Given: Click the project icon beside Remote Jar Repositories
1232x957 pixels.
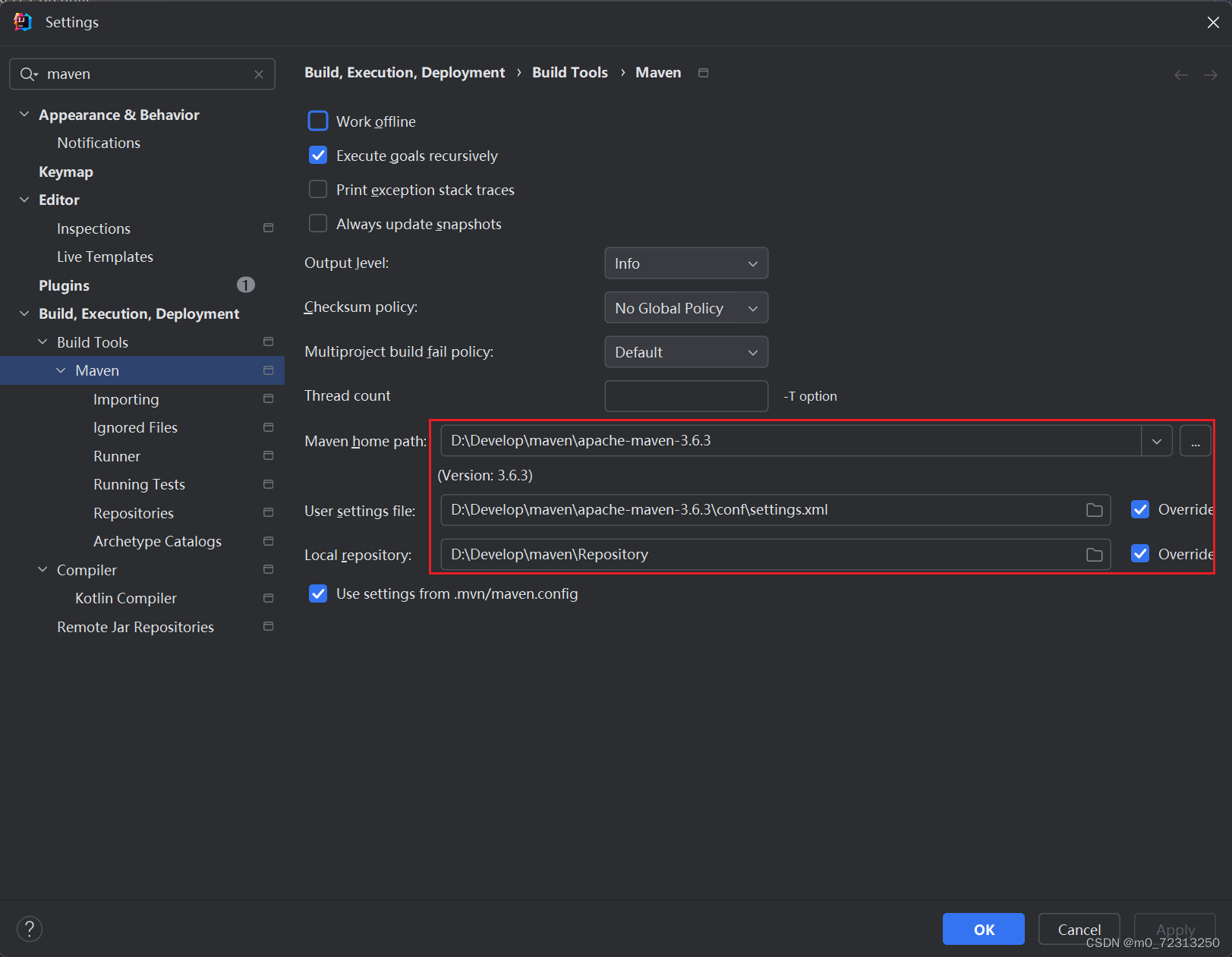Looking at the screenshot, I should tap(268, 626).
